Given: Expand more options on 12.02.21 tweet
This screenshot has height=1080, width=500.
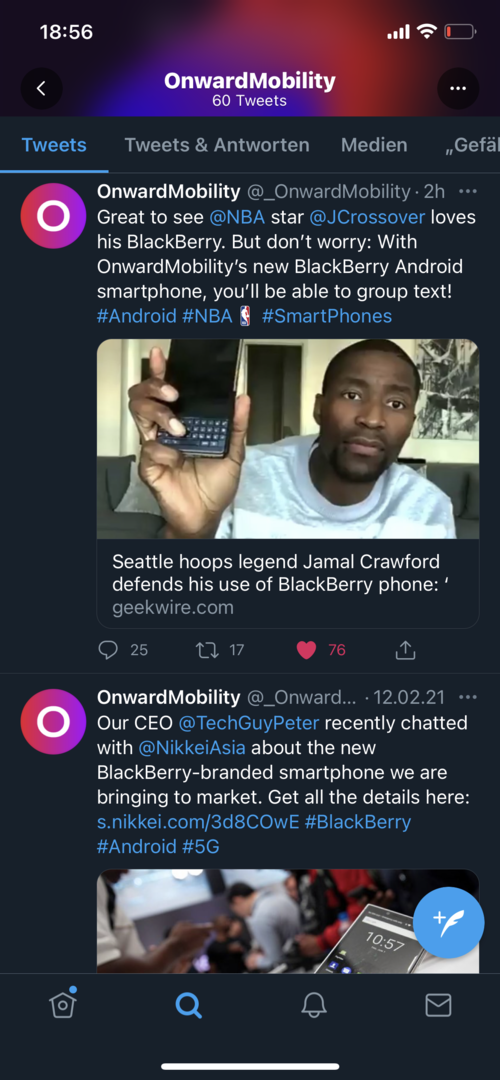Looking at the screenshot, I should (468, 697).
